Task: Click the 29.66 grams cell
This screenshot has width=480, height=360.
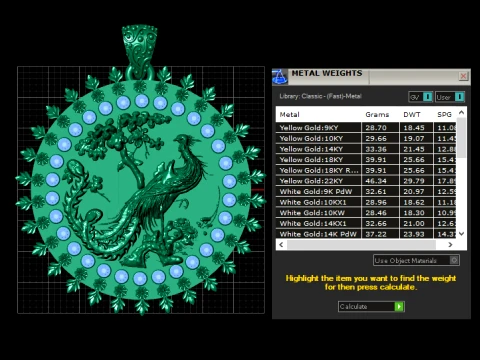Action: (x=380, y=138)
